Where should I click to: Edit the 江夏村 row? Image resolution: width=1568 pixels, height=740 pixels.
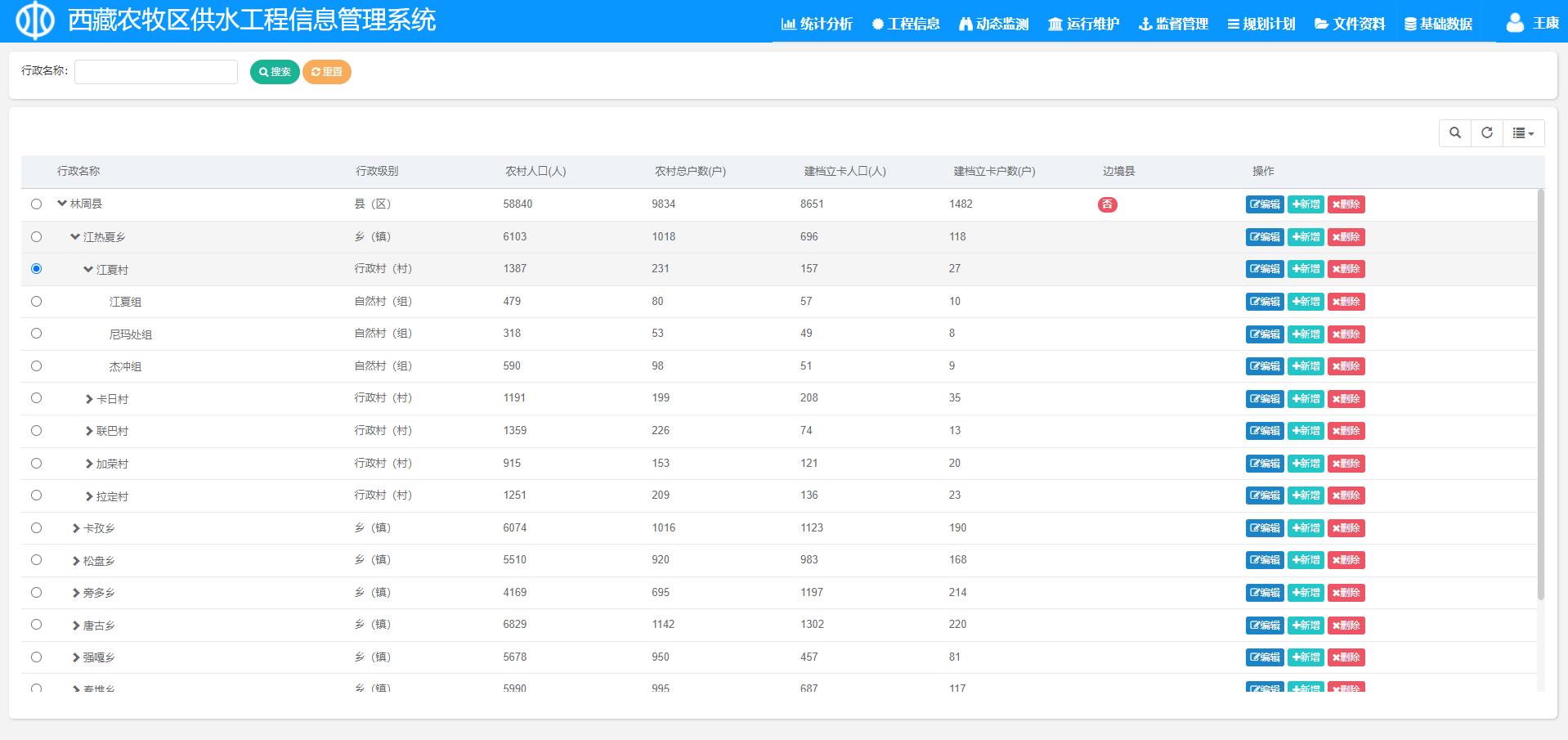[1265, 269]
